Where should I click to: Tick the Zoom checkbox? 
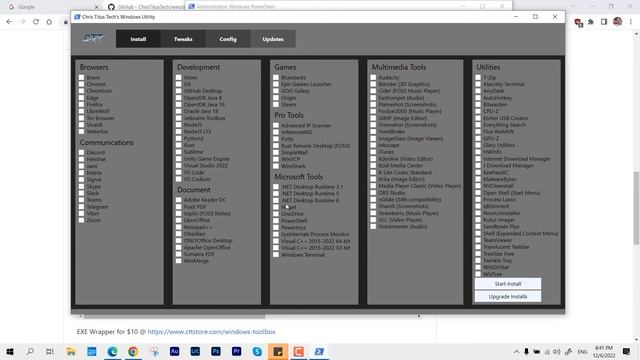tap(81, 220)
